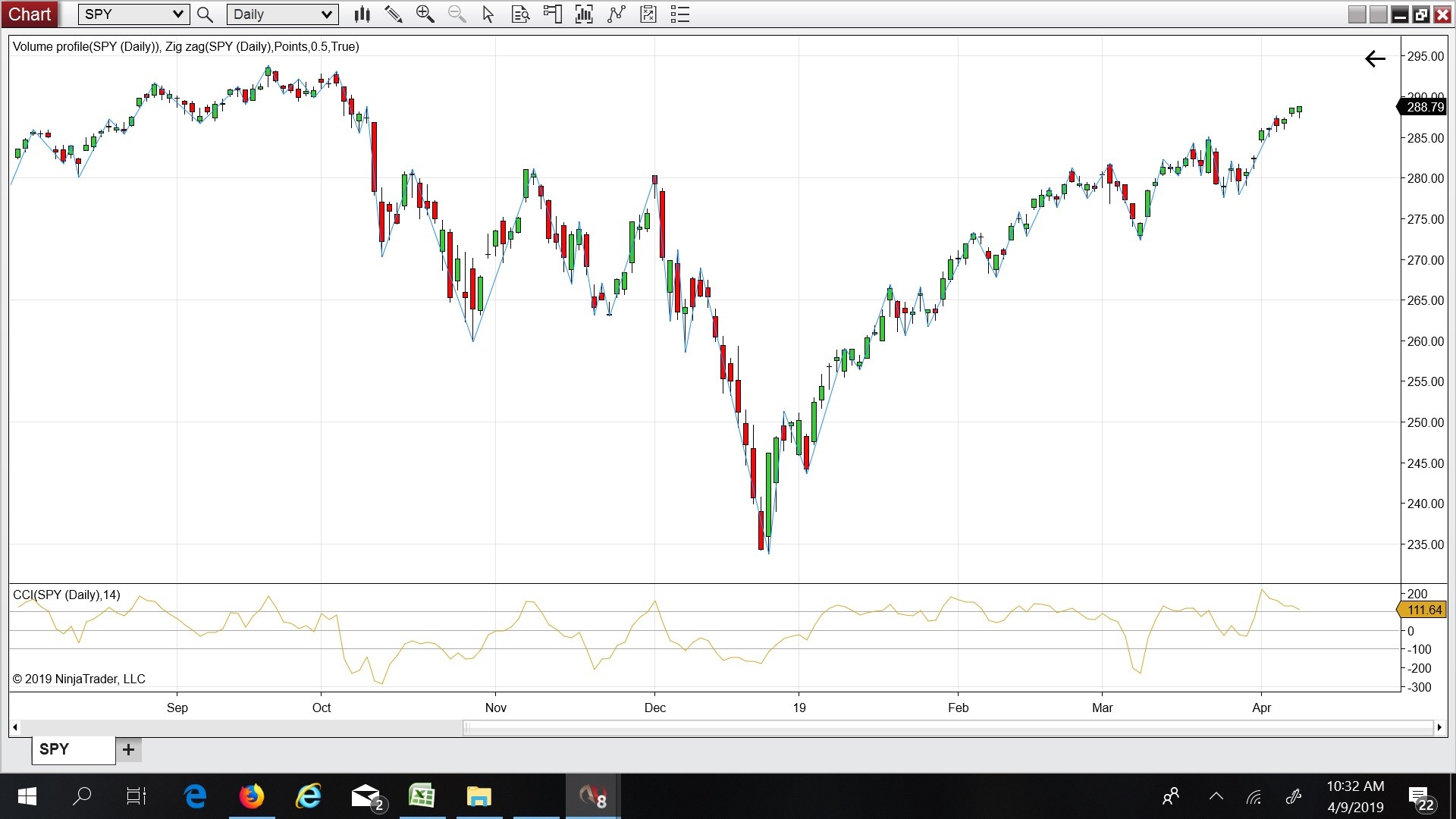Open the data box icon

click(x=520, y=14)
